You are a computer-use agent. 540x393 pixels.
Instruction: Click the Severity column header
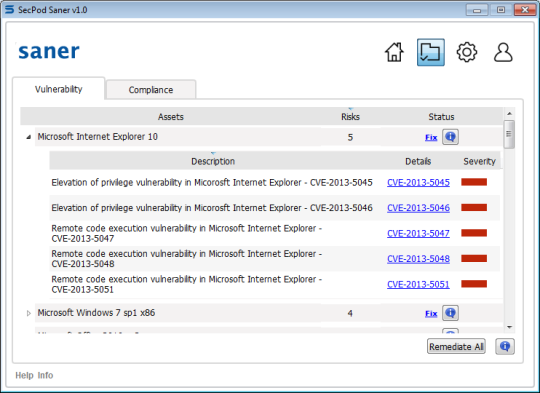click(479, 161)
